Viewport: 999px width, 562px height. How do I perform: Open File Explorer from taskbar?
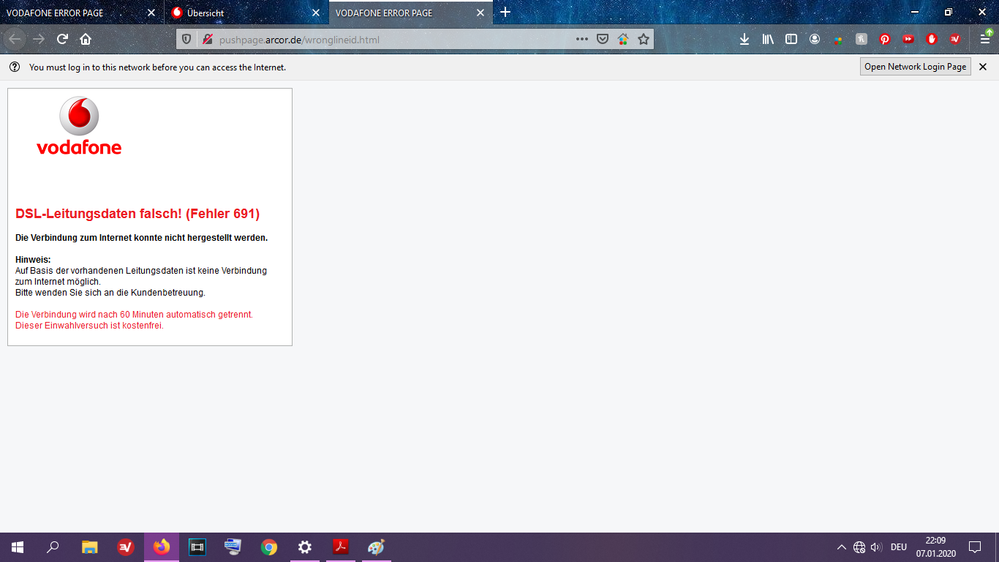(x=89, y=547)
